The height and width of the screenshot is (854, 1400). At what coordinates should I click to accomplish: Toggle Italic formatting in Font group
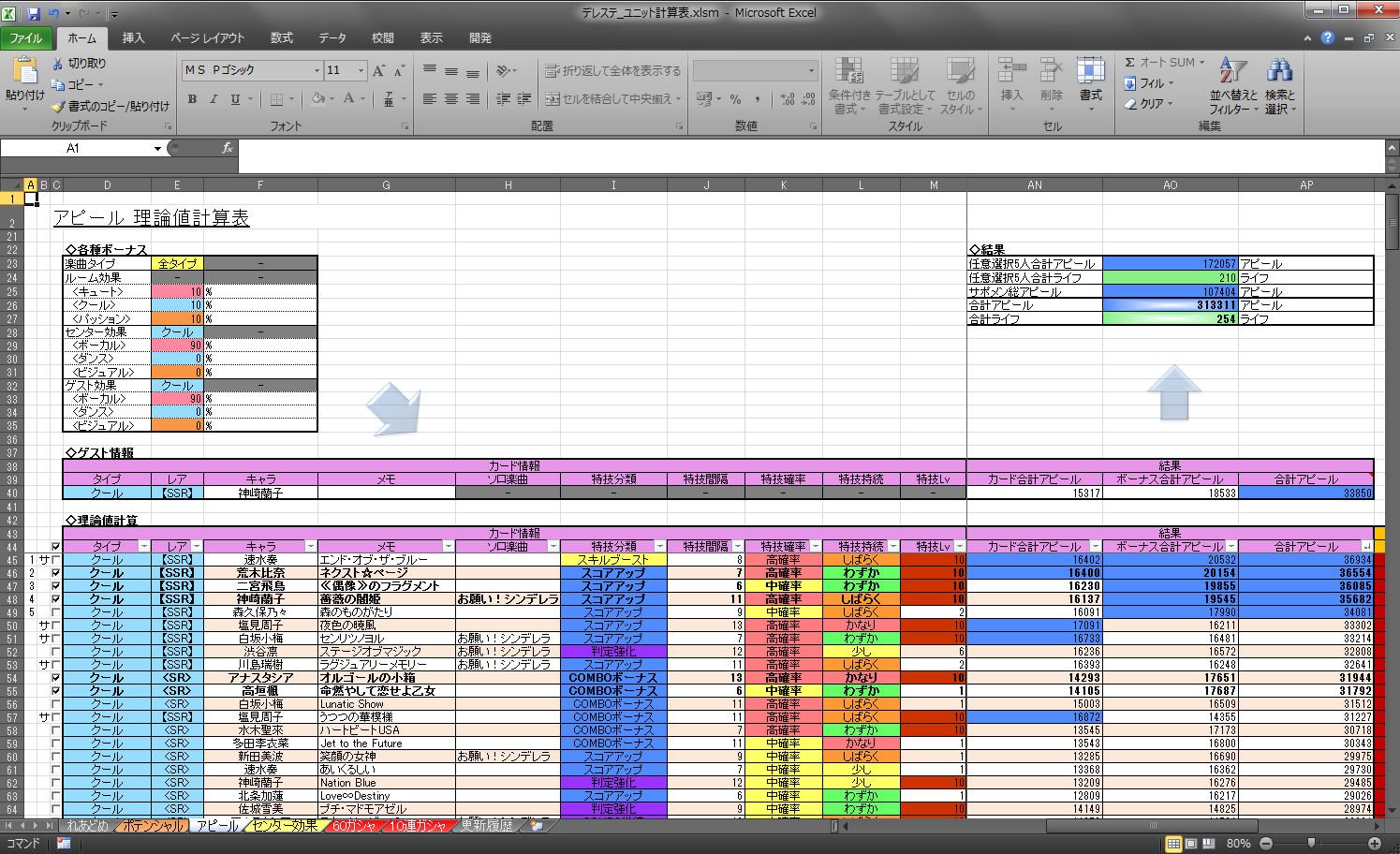[214, 99]
